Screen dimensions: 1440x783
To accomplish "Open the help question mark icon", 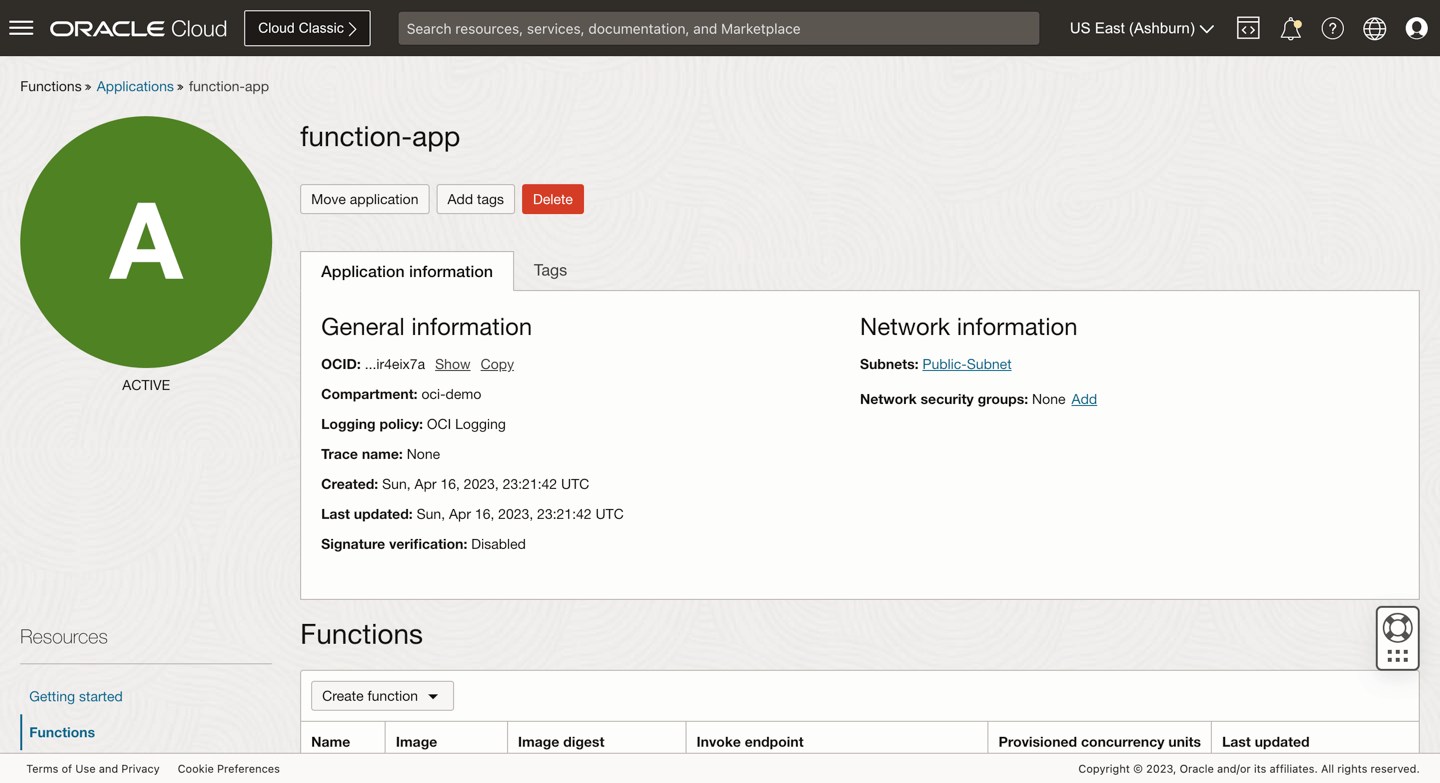I will [x=1332, y=27].
